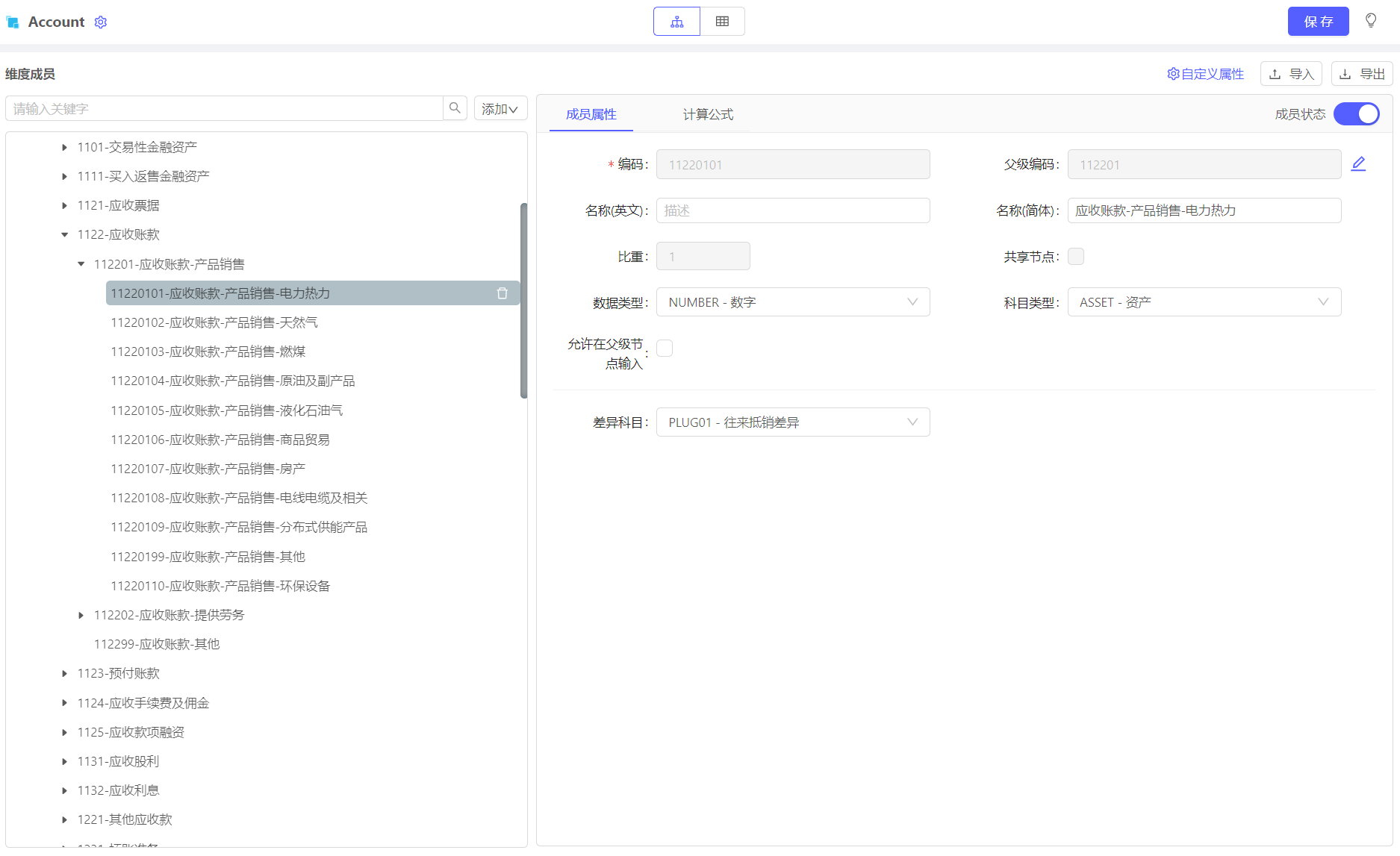Viewport: 1400px width, 856px height.
Task: Enable 允许在父级节点输入 checkbox
Action: 665,349
